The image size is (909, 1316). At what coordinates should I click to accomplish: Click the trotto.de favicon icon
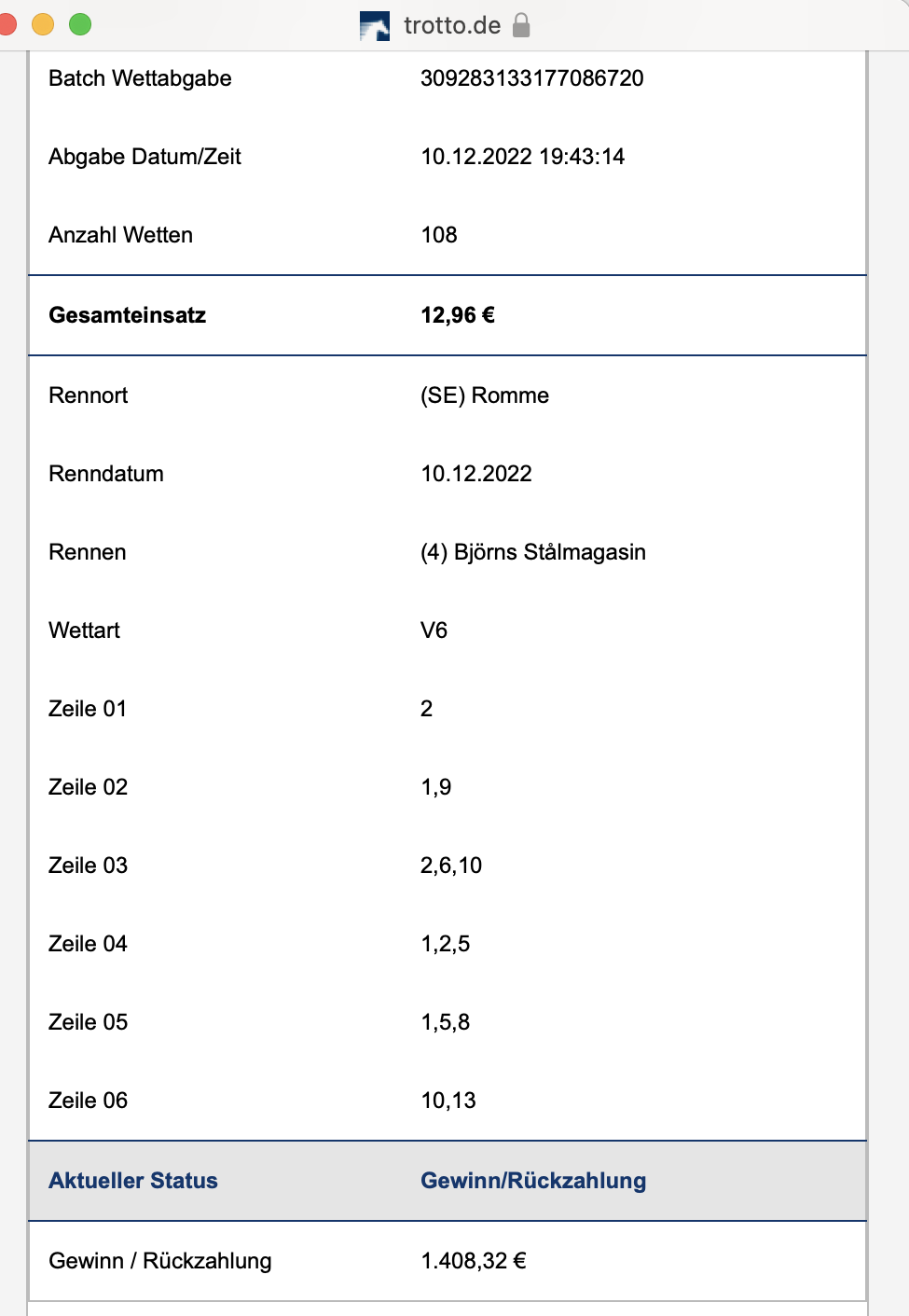[x=375, y=26]
